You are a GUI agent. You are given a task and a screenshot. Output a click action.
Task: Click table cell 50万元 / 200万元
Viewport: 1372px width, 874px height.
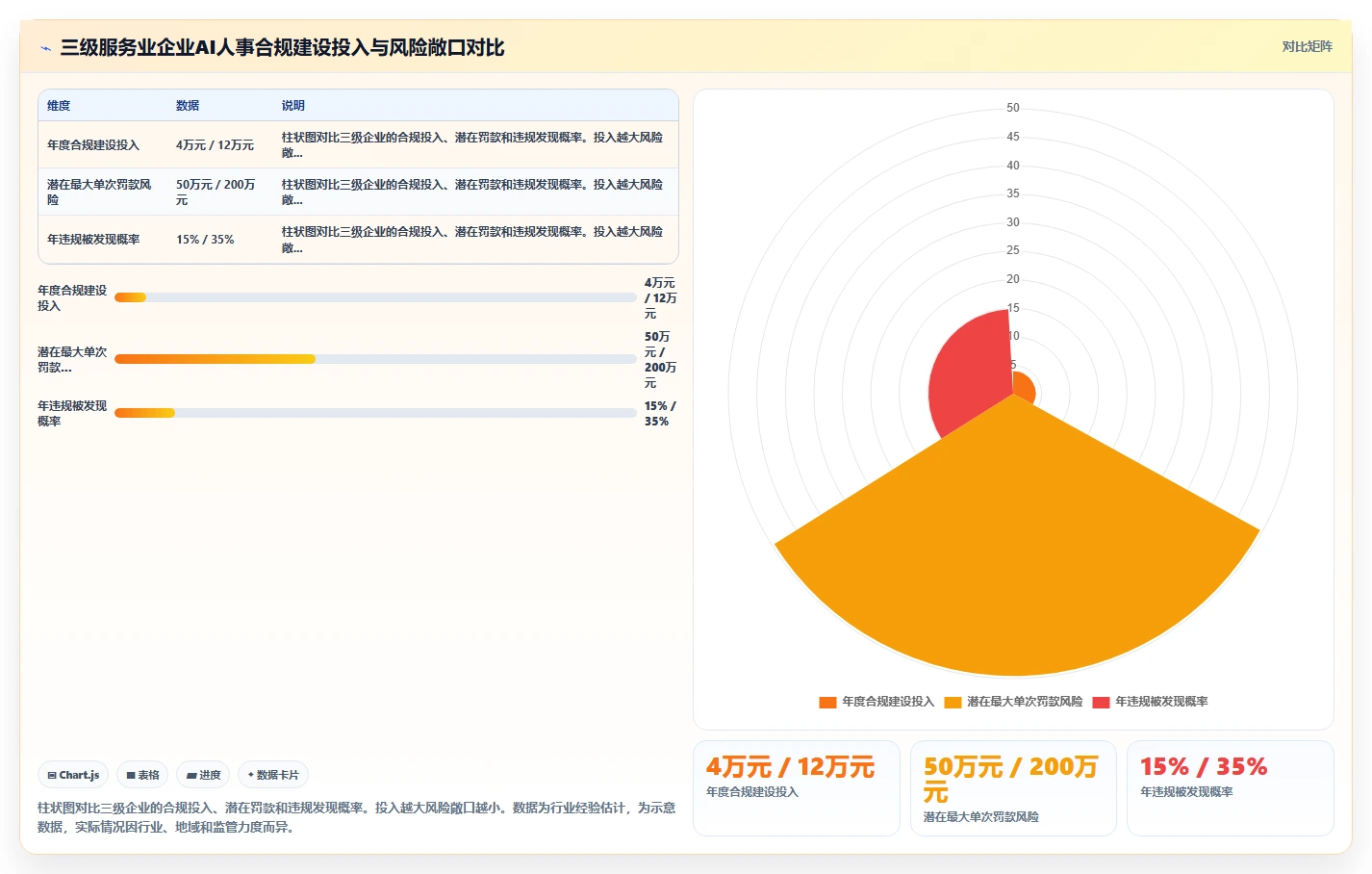tap(216, 192)
